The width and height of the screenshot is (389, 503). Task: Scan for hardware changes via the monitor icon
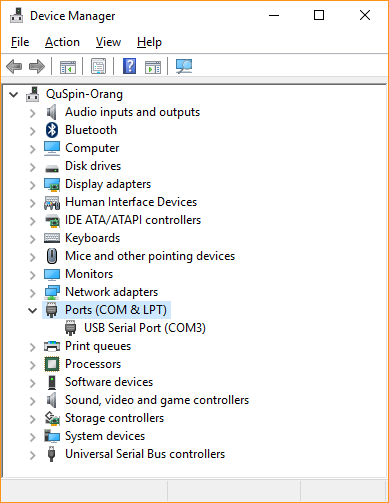coord(184,66)
